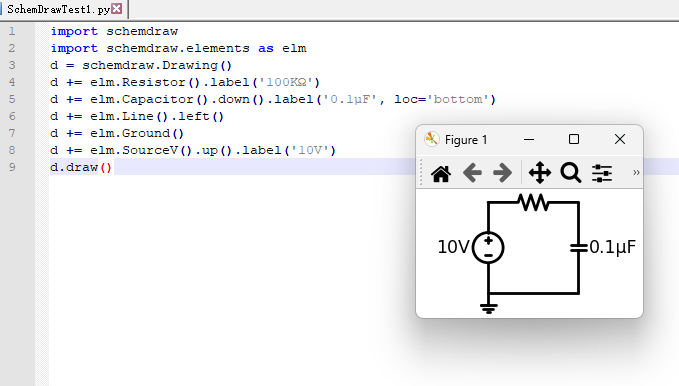Image resolution: width=679 pixels, height=386 pixels.
Task: Open Configure subplots sliders icon
Action: click(x=602, y=173)
